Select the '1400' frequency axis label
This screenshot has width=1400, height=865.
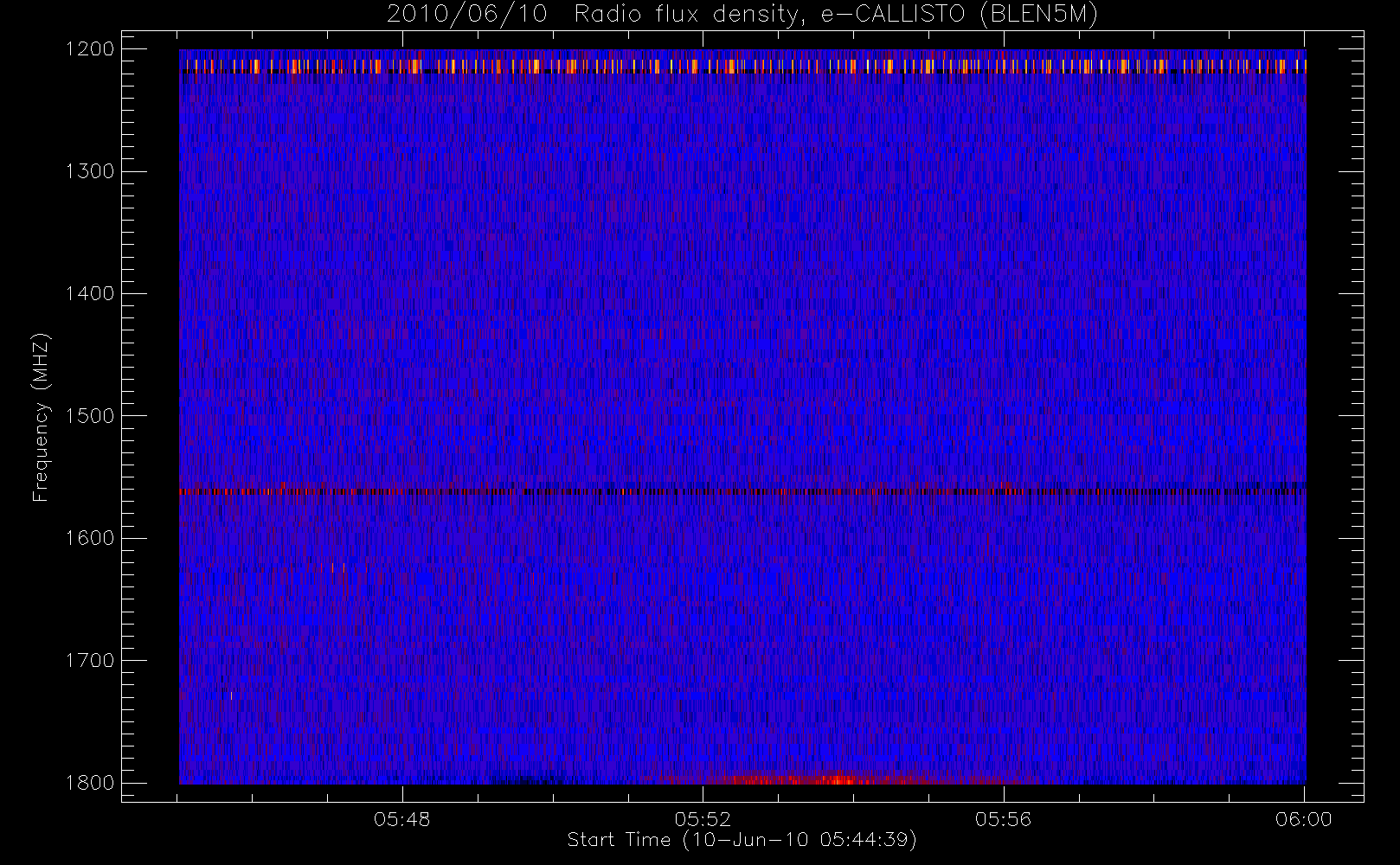(90, 293)
